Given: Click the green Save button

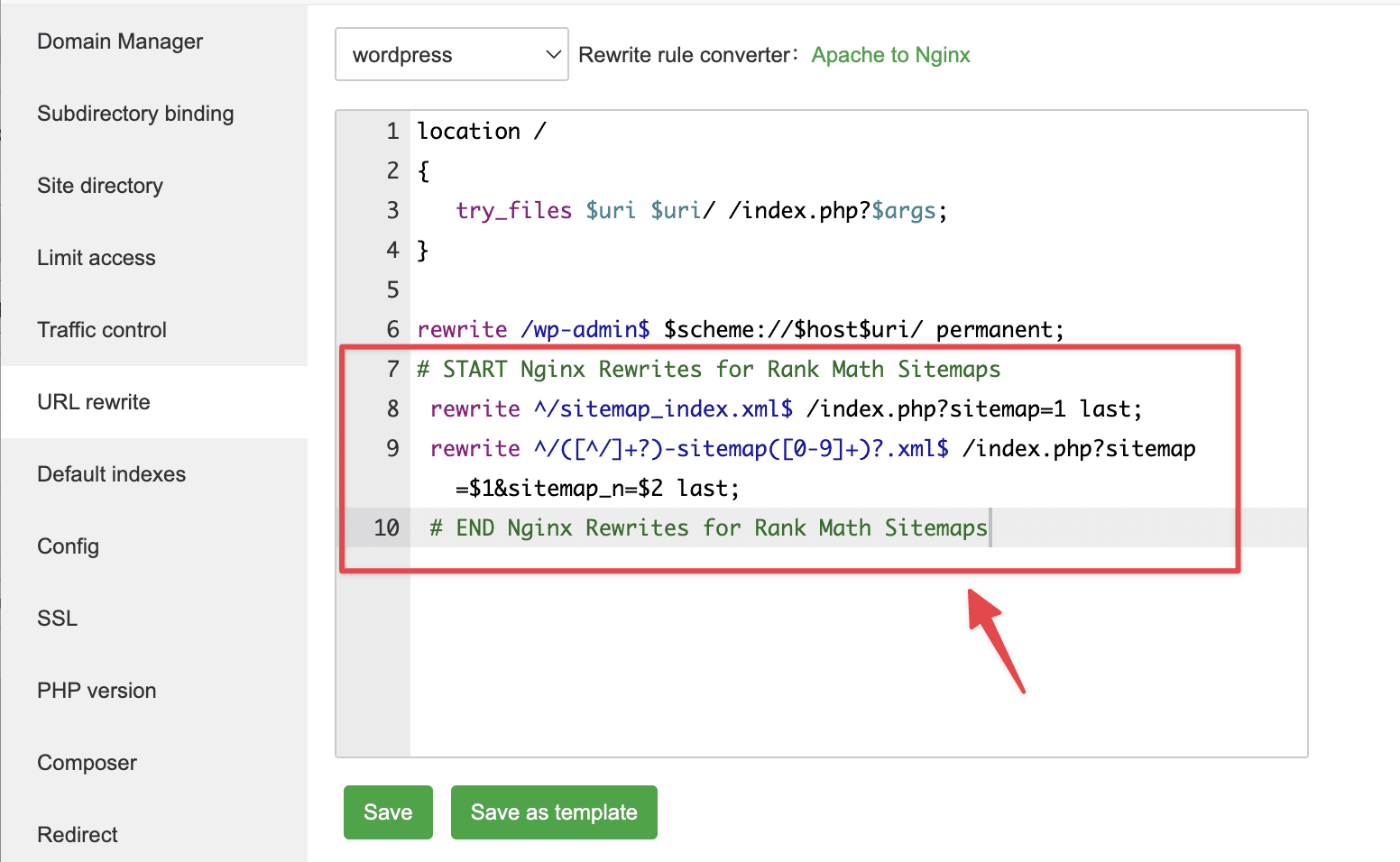Looking at the screenshot, I should [388, 812].
